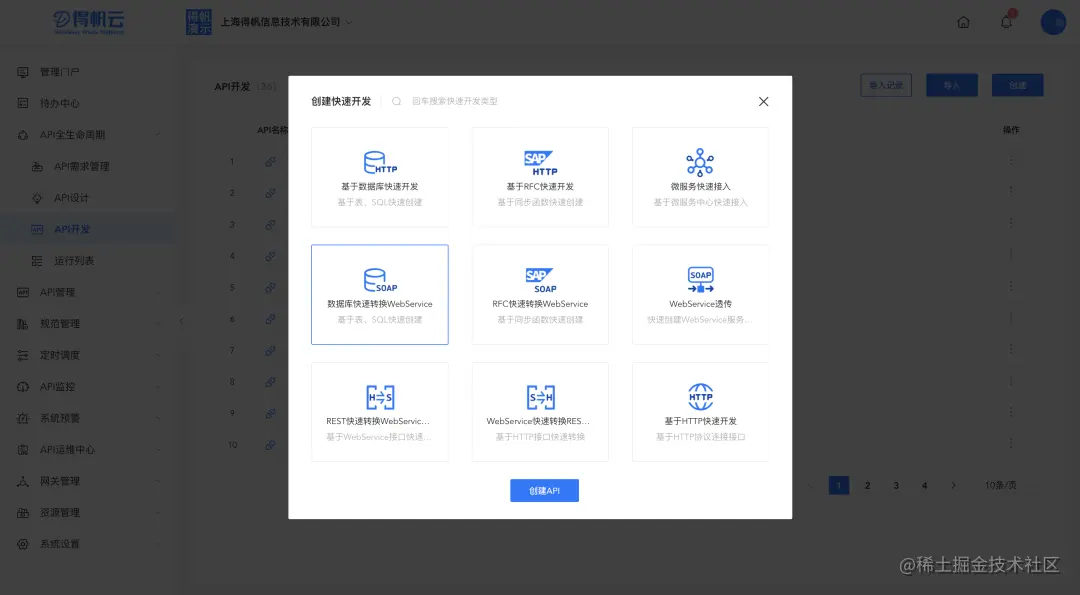Click the 基于表、SQL快速创建 text under 基于数据库快速开发
The image size is (1080, 595).
(x=380, y=202)
